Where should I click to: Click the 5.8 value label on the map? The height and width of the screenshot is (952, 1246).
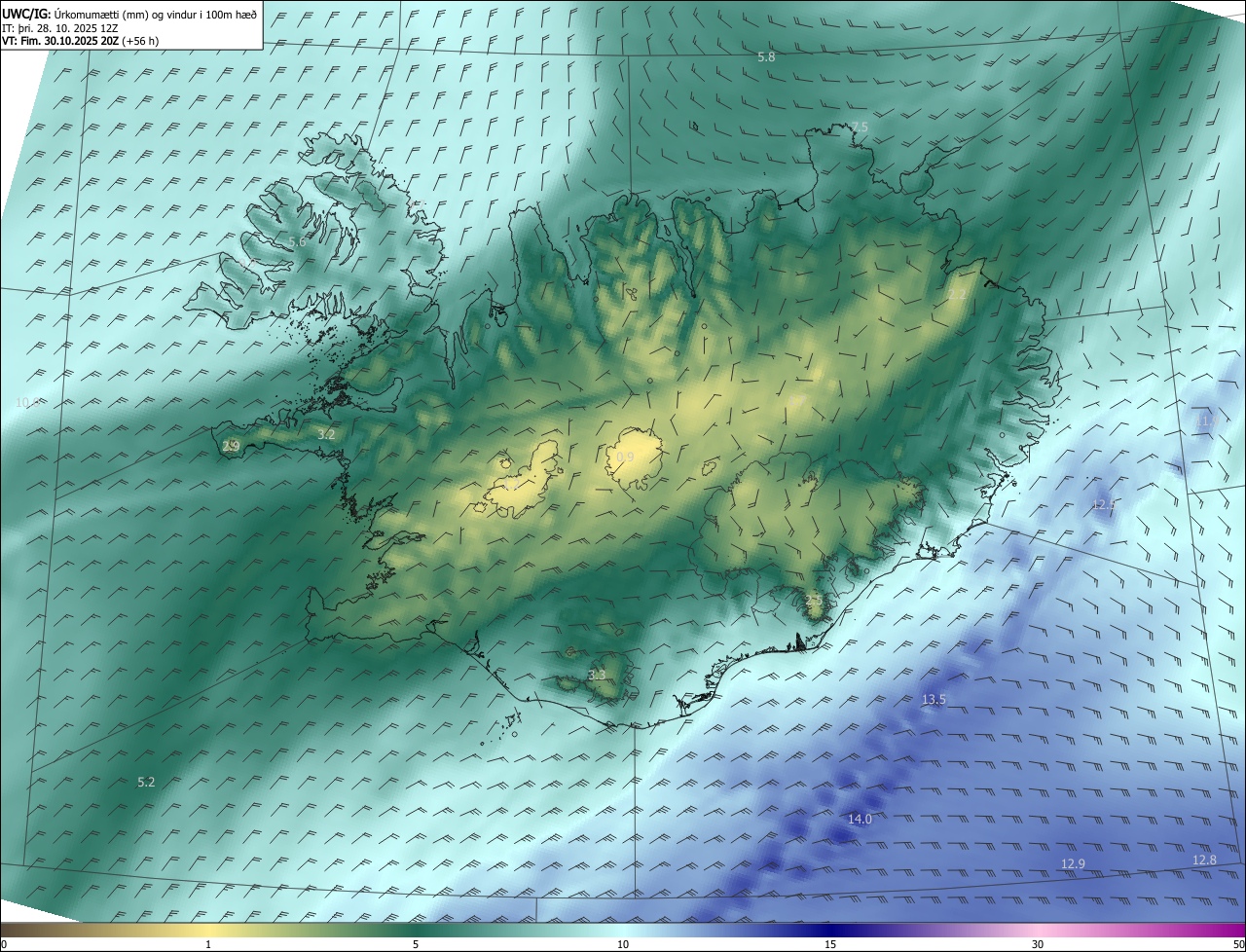pos(767,57)
